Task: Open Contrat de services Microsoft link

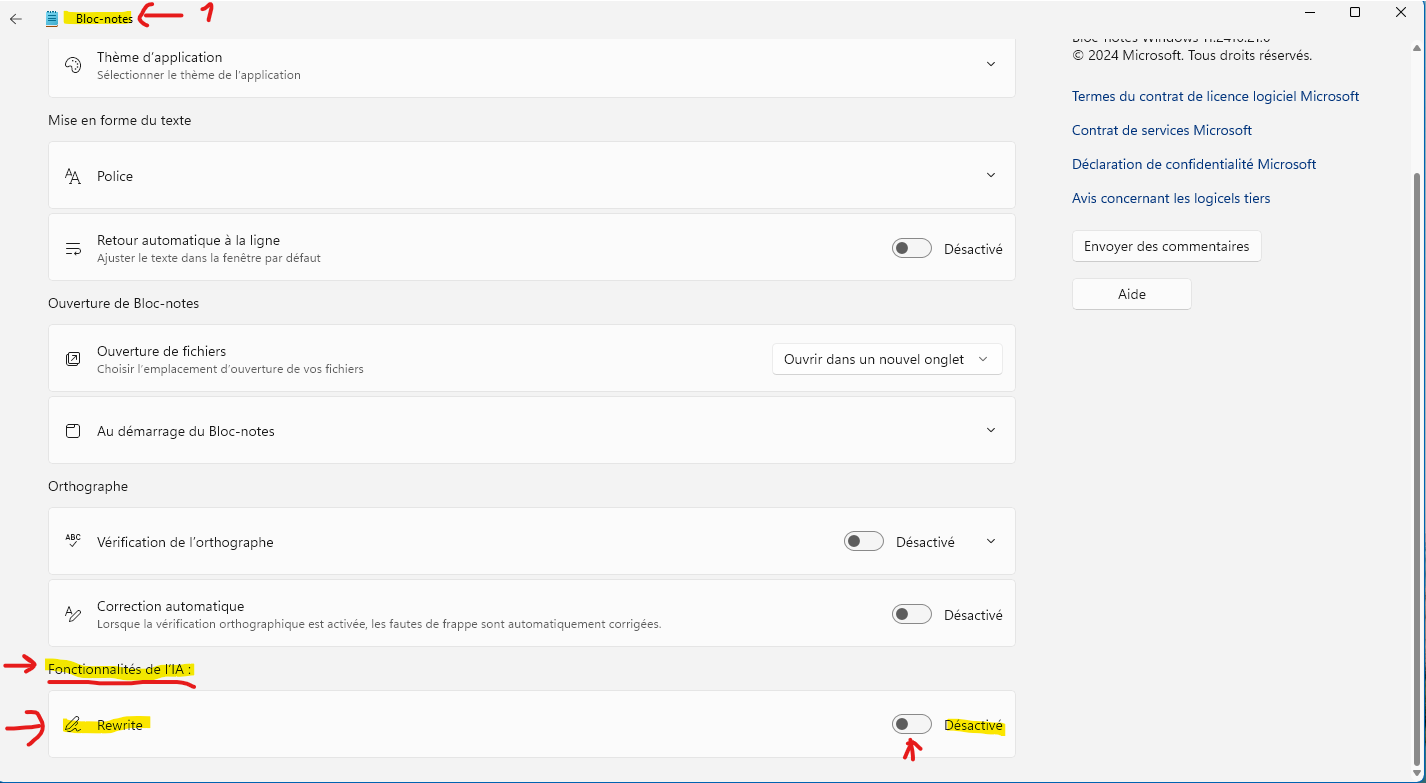Action: pos(1162,130)
